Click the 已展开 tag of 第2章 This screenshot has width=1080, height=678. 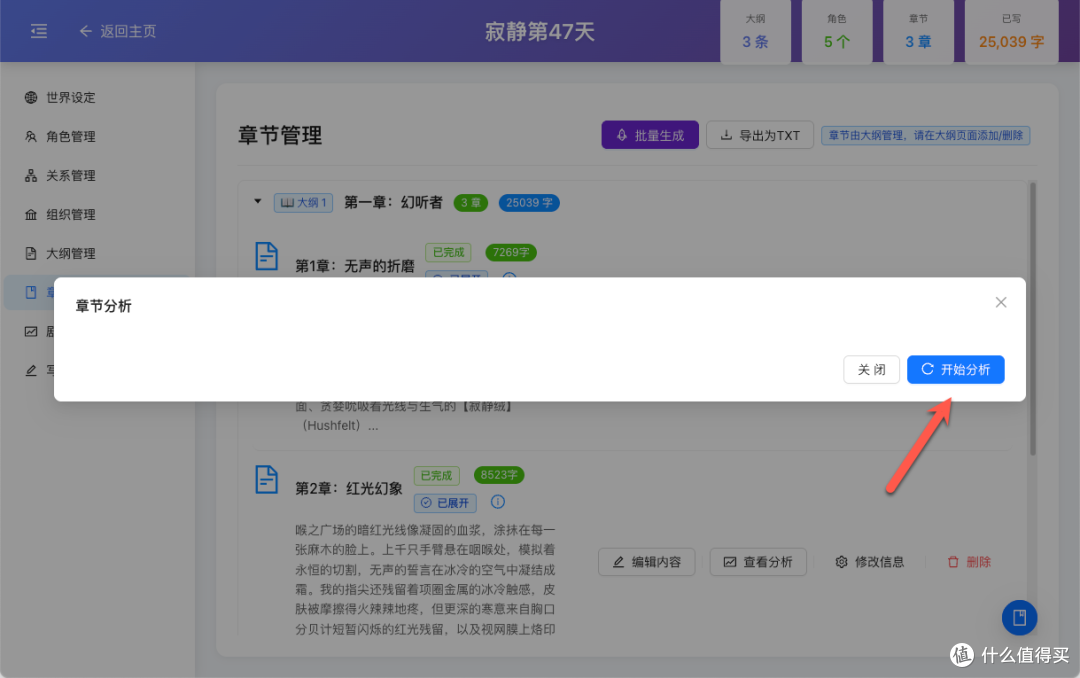click(x=445, y=503)
